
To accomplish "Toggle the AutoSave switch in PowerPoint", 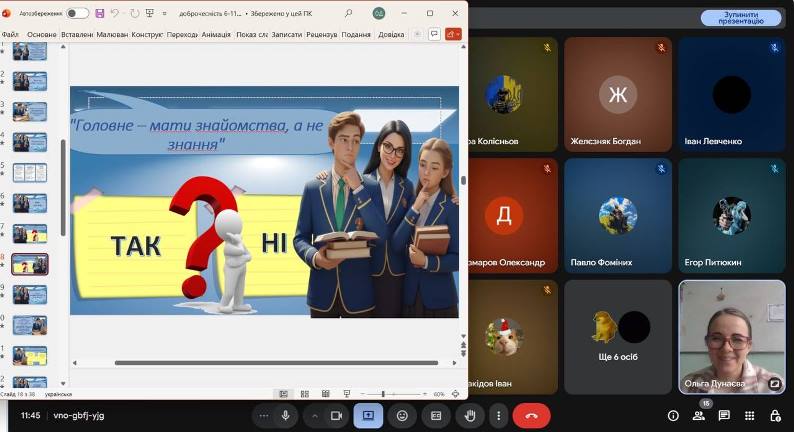I will 77,13.
